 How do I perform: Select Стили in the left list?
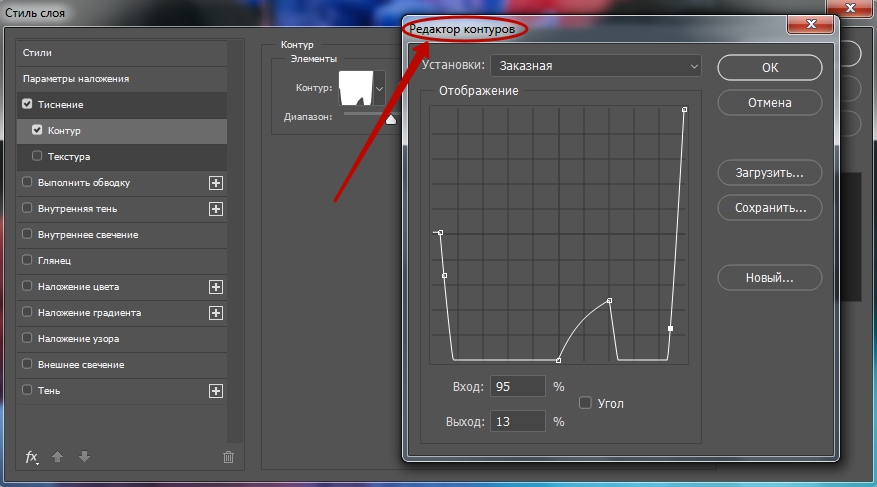(37, 53)
